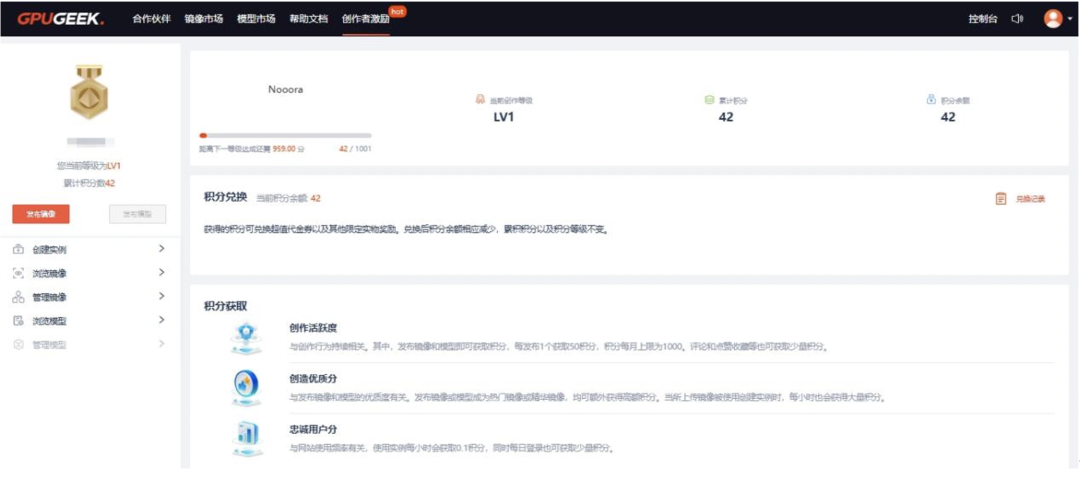Click the 42 value under 累计积分
1080x477 pixels.
pyautogui.click(x=726, y=117)
